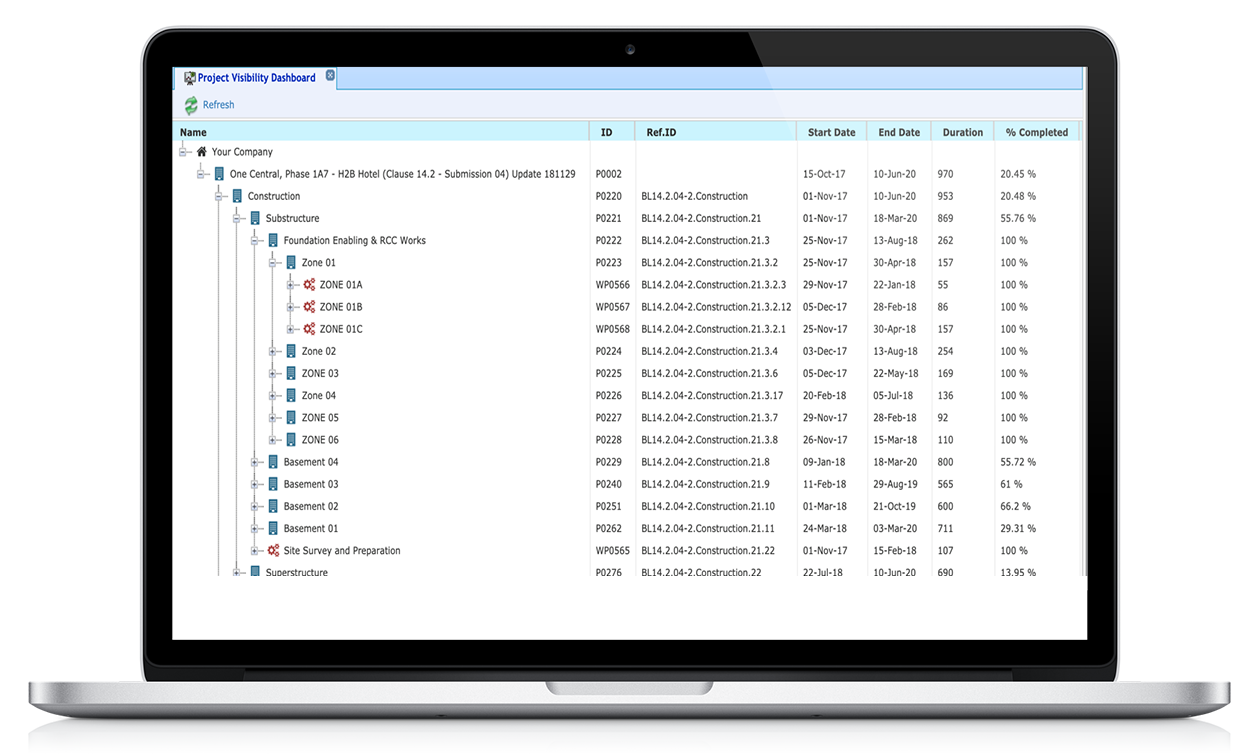Select the ZONE 01B row label
This screenshot has width=1260, height=756.
point(341,307)
